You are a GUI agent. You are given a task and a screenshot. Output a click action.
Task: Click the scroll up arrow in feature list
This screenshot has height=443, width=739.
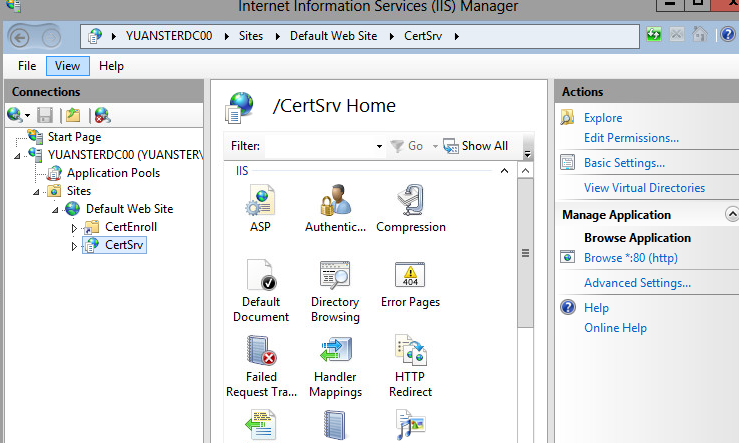[x=526, y=171]
